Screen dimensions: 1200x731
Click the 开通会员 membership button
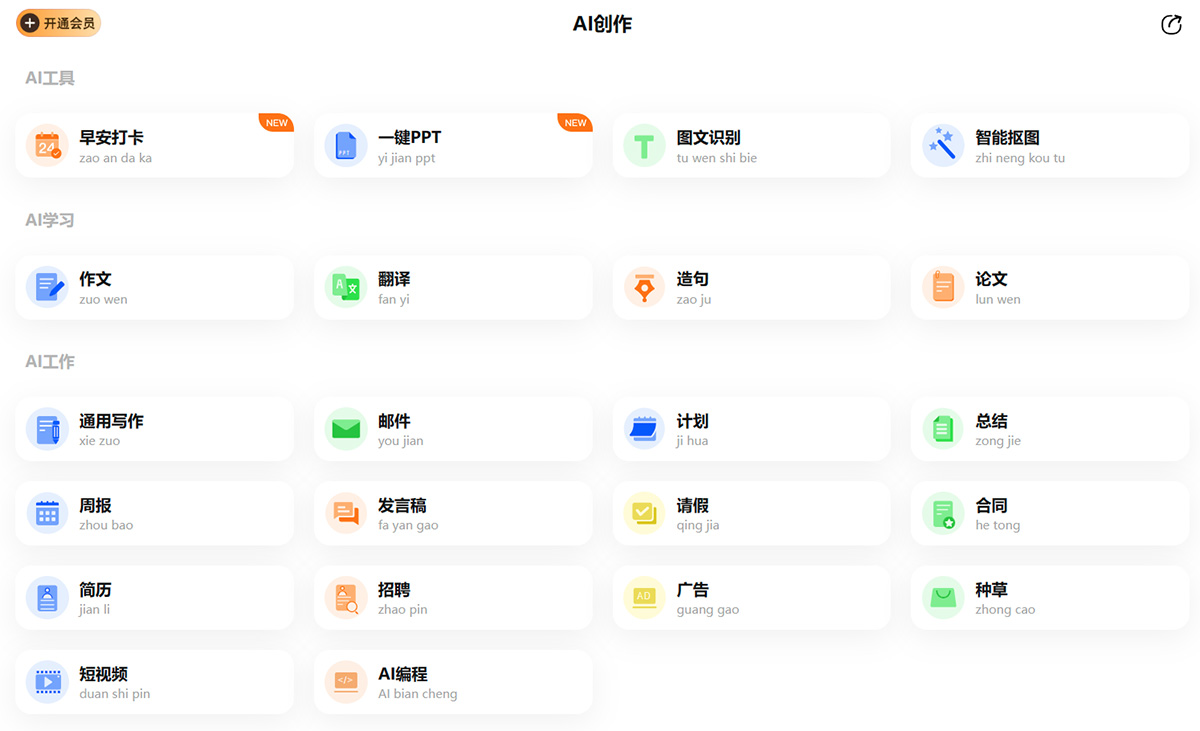tap(58, 21)
